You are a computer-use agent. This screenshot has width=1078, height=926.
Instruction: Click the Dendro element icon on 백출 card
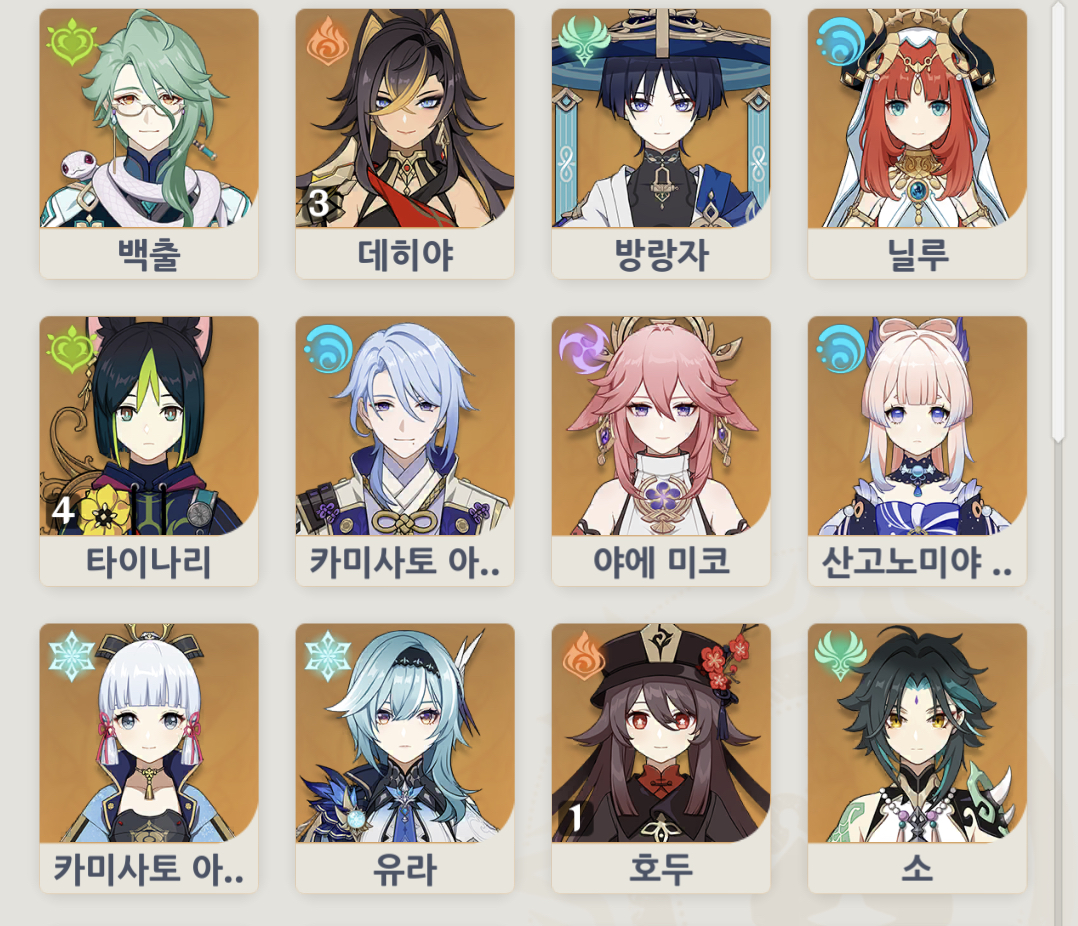70,43
